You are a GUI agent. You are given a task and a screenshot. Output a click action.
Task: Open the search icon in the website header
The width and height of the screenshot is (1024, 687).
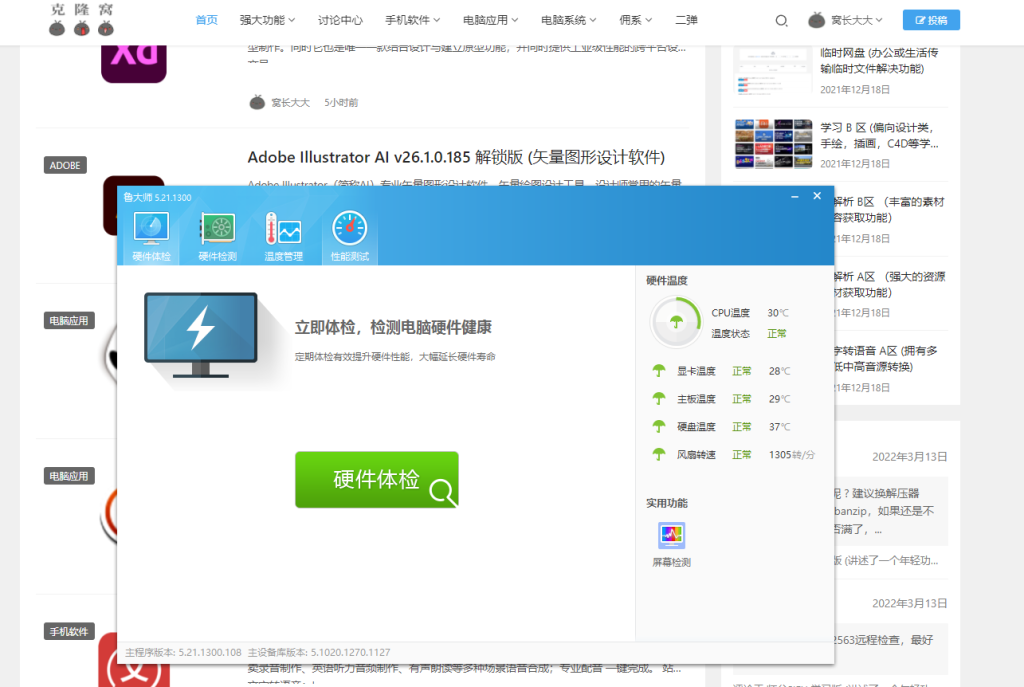pyautogui.click(x=781, y=20)
